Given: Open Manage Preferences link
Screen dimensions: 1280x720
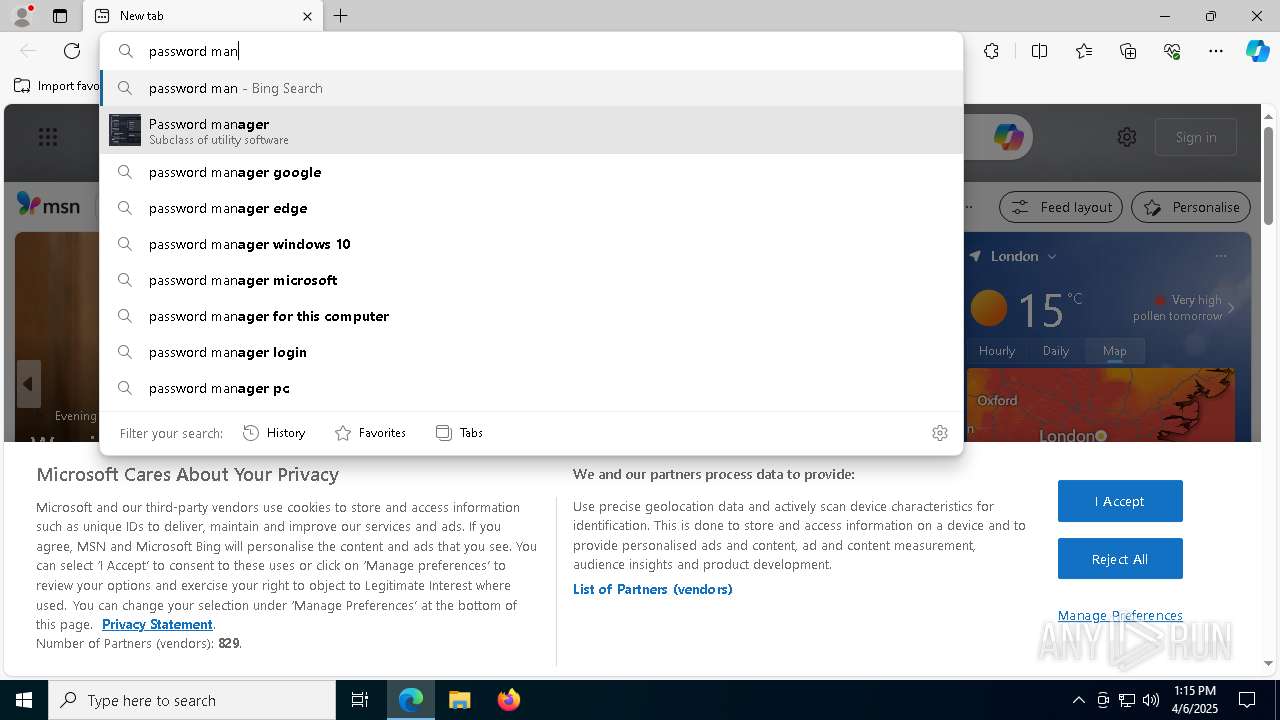Looking at the screenshot, I should tap(1120, 615).
